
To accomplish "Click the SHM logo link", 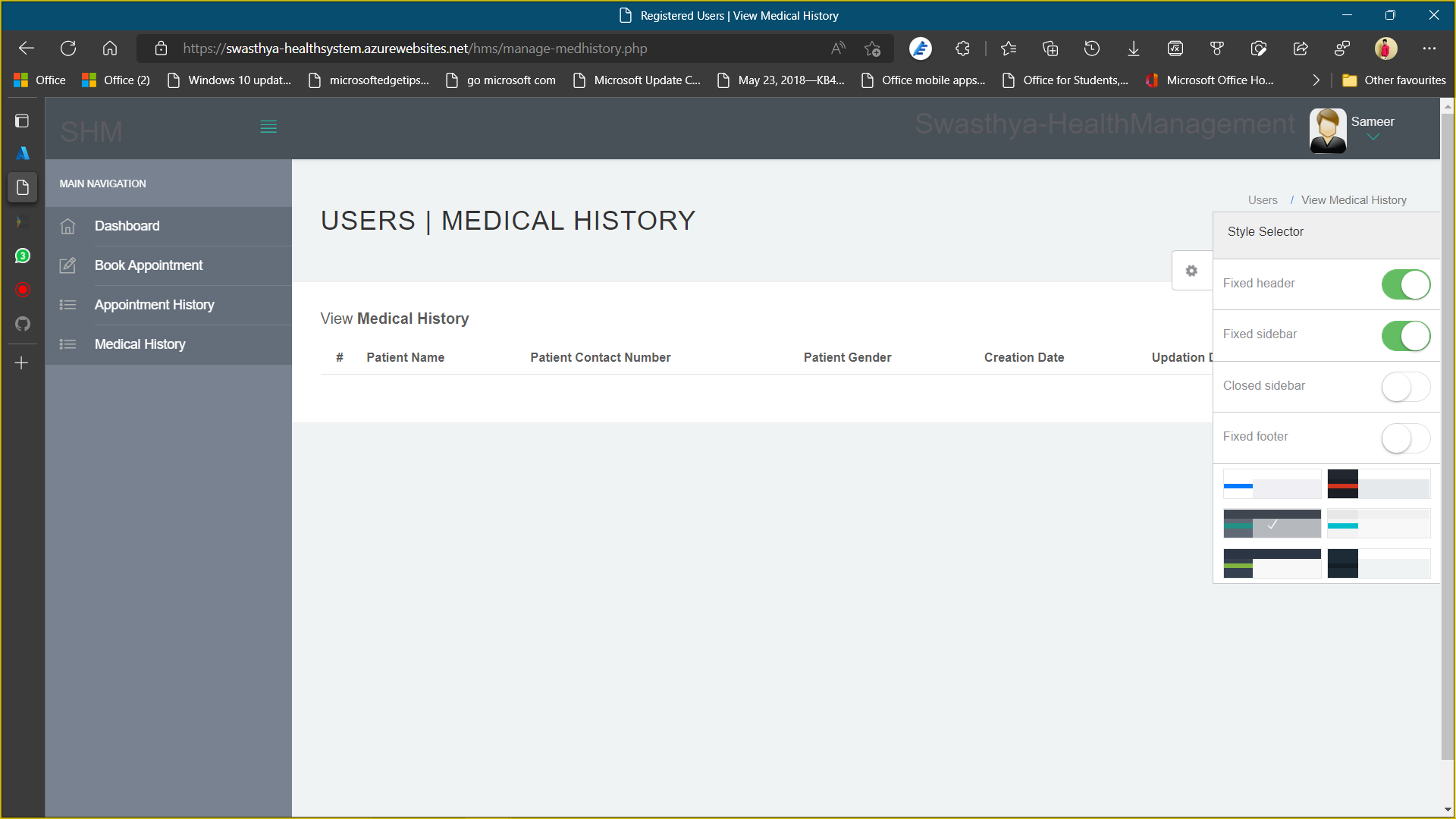I will coord(91,132).
